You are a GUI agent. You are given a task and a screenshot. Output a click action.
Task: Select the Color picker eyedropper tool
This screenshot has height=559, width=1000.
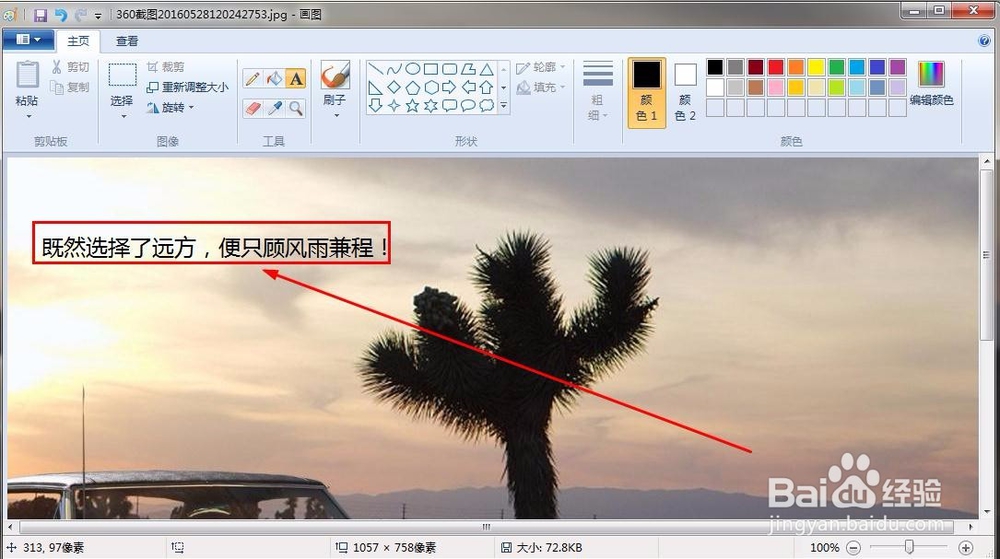coord(274,108)
